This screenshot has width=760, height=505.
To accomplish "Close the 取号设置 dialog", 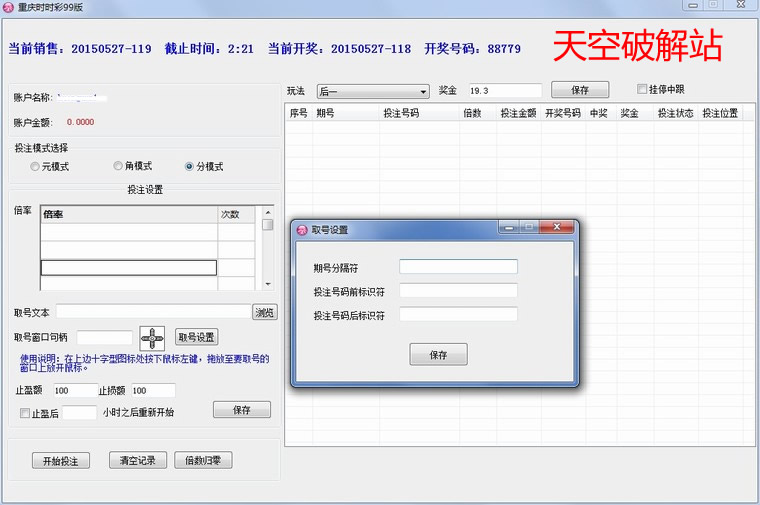I will (x=558, y=228).
